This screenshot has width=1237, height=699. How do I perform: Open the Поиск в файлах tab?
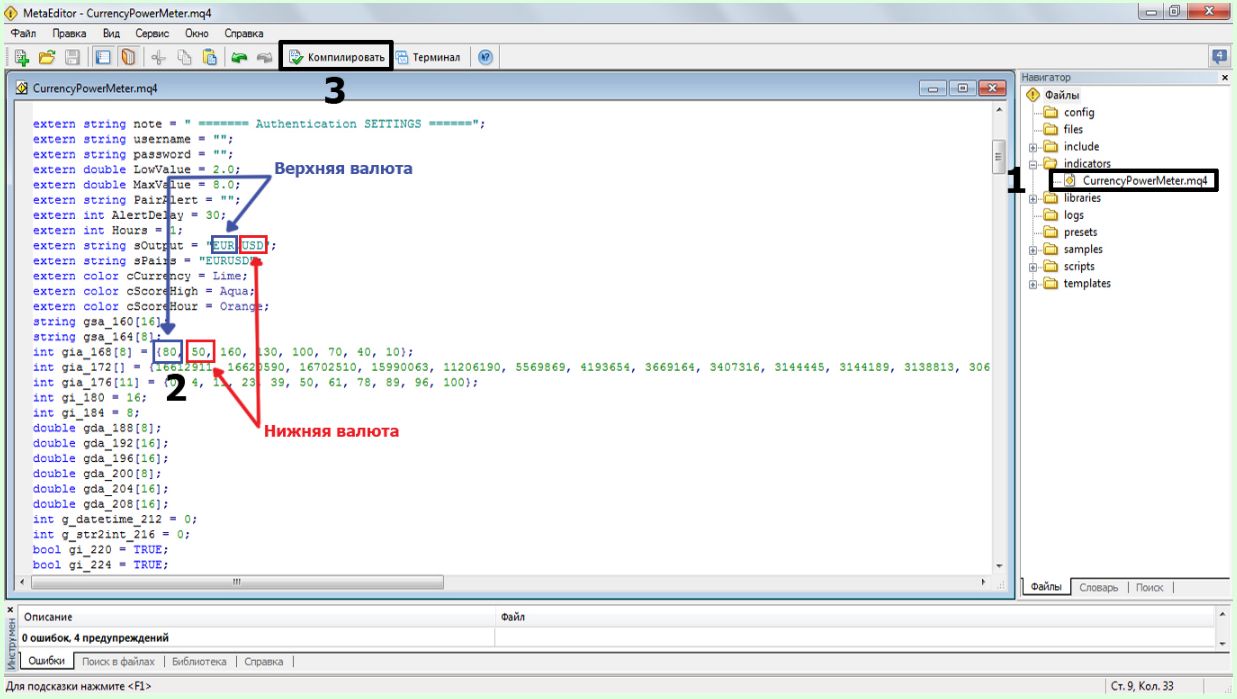click(x=118, y=661)
